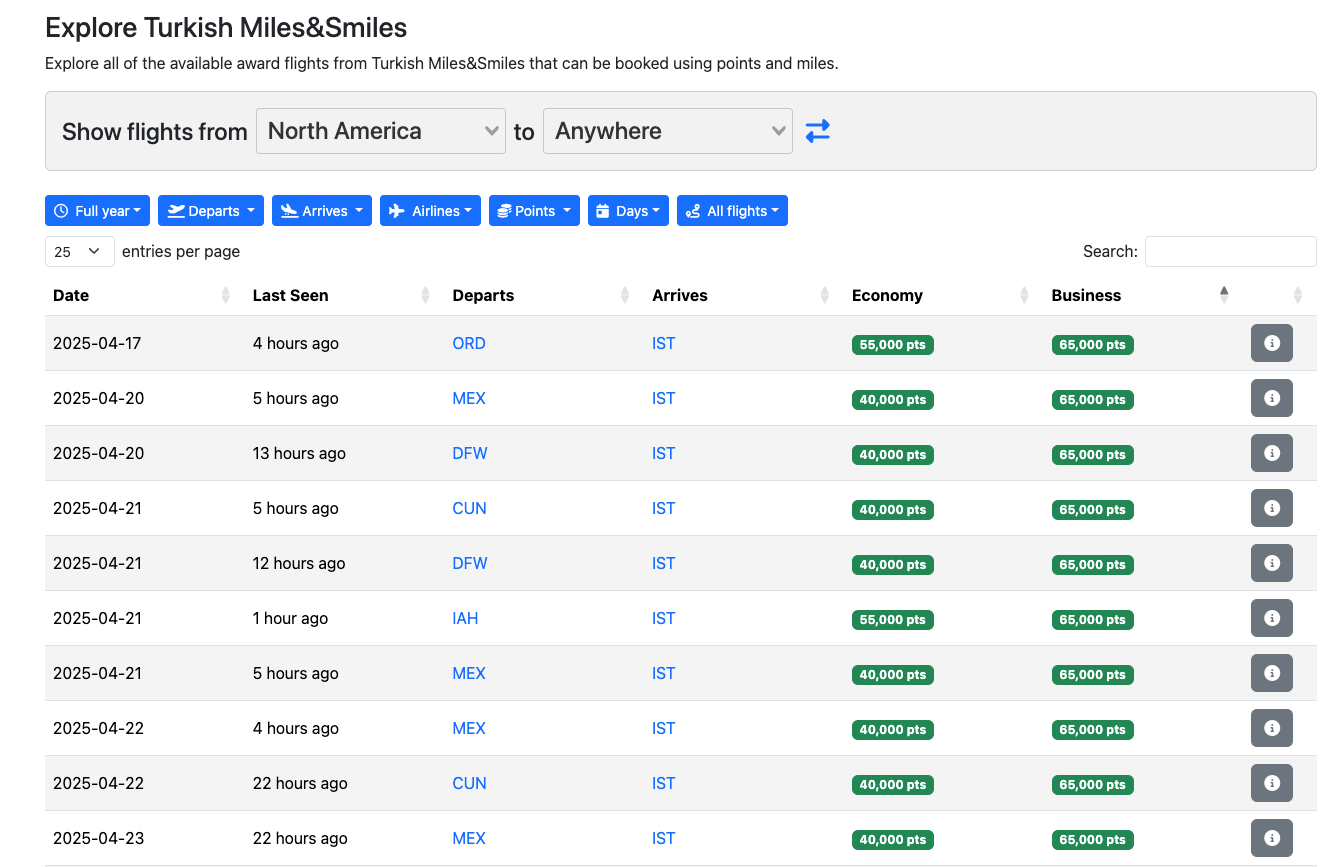The height and width of the screenshot is (867, 1338).
Task: Click info icon for IAH to IST flight
Action: click(1271, 618)
